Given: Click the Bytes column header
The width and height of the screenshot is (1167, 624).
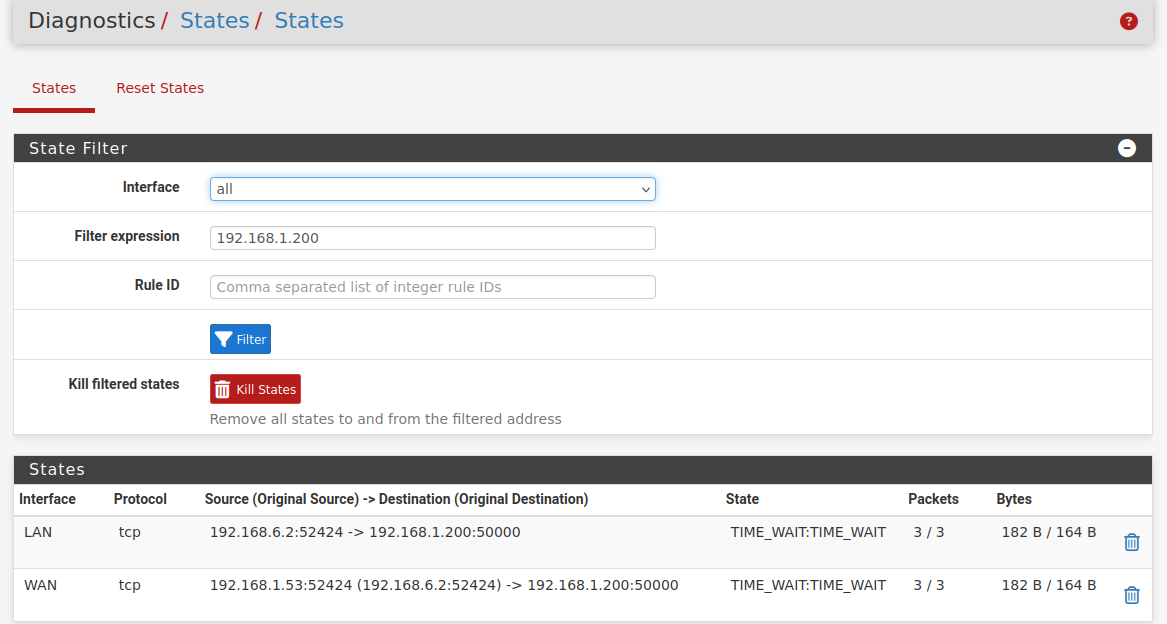Looking at the screenshot, I should pos(1014,499).
